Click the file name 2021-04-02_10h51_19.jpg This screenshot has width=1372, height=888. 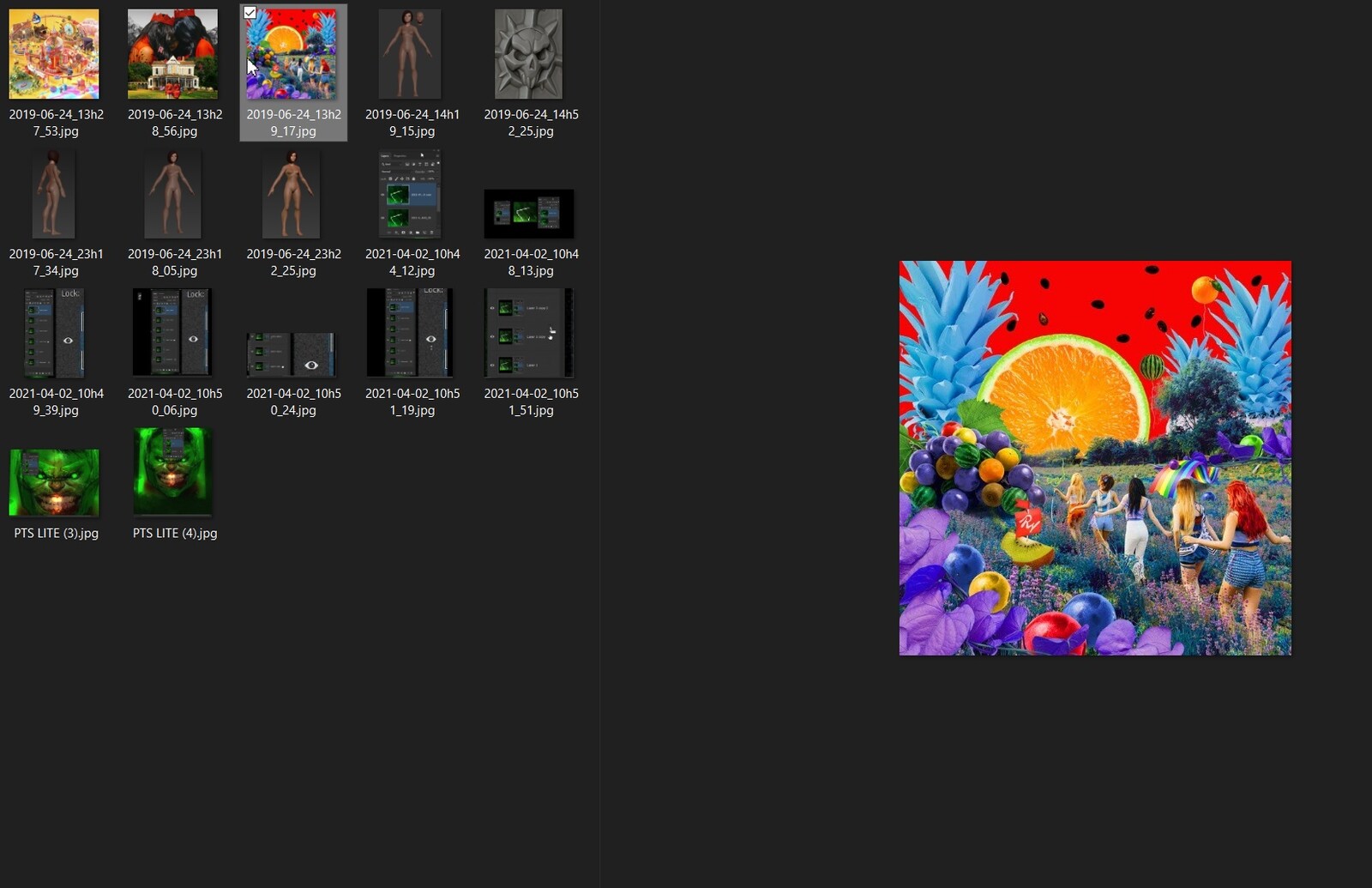[x=412, y=402]
